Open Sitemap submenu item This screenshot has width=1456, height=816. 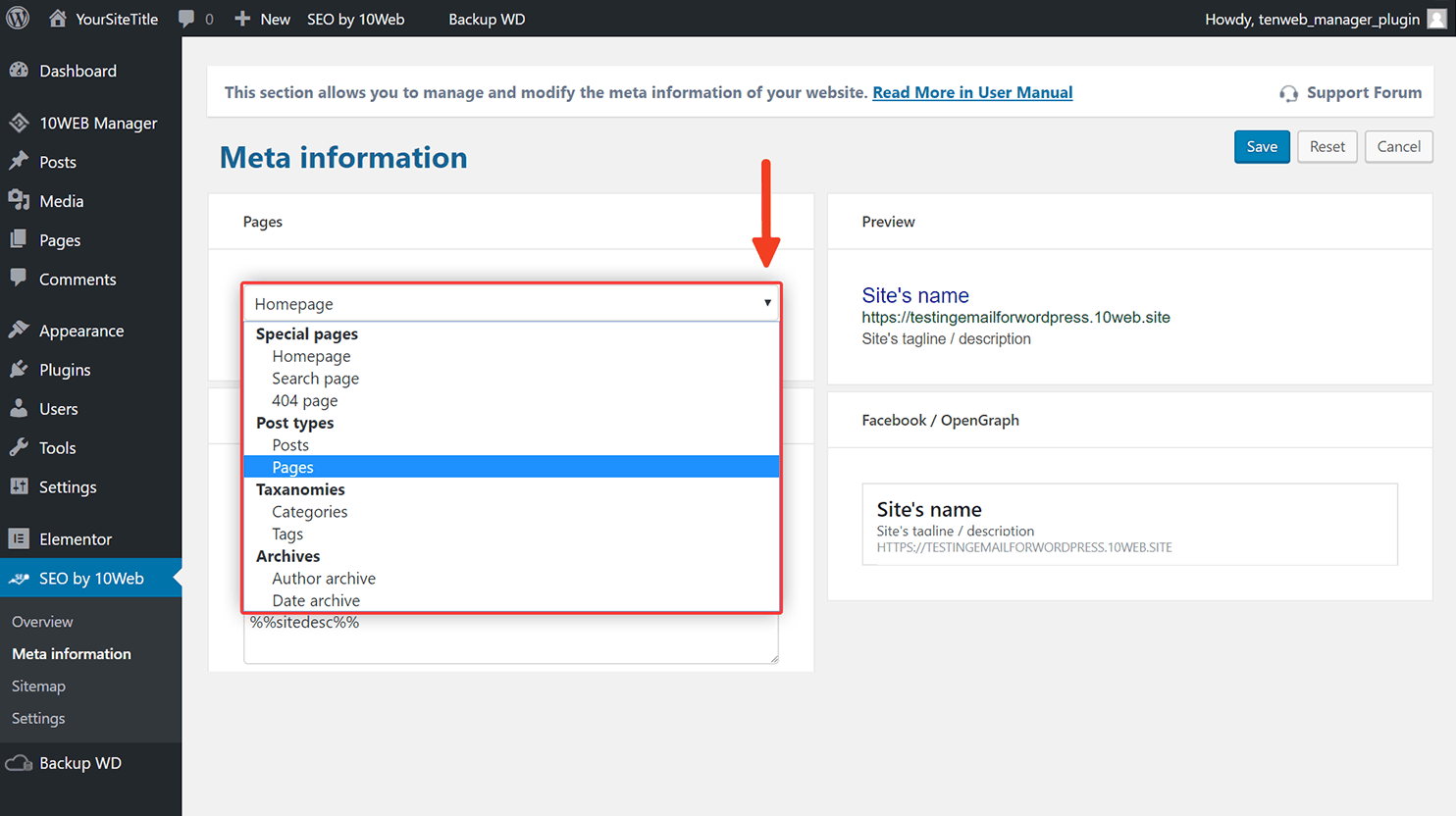pos(38,686)
